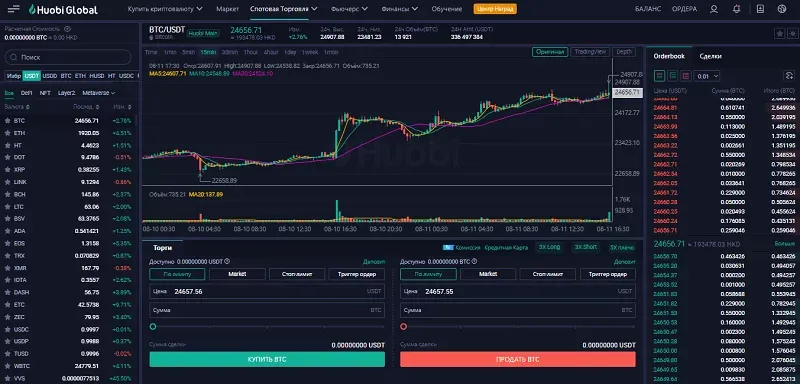The width and height of the screenshot is (800, 384).
Task: Select the USDD market tab
Action: (49, 76)
